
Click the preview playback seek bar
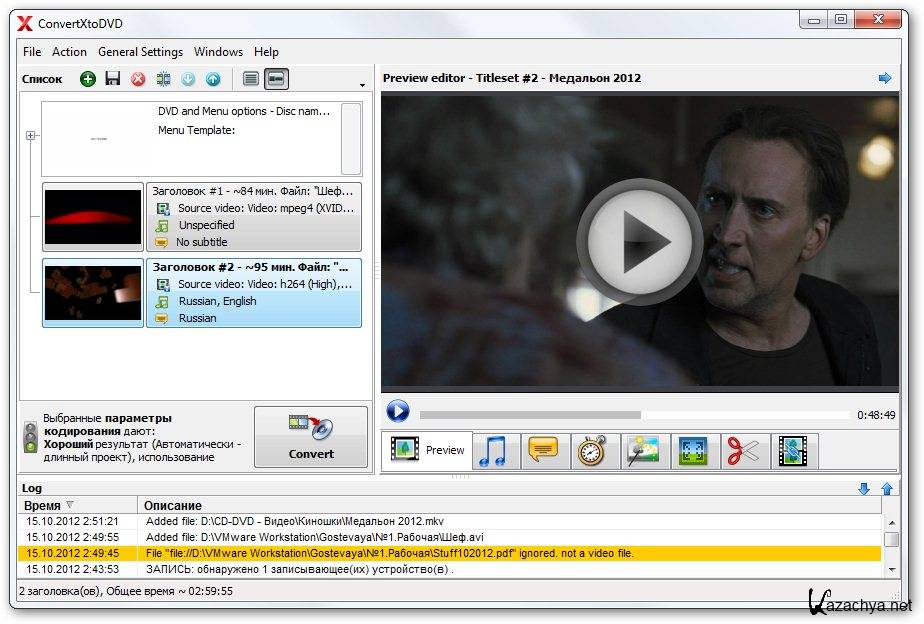tap(634, 414)
